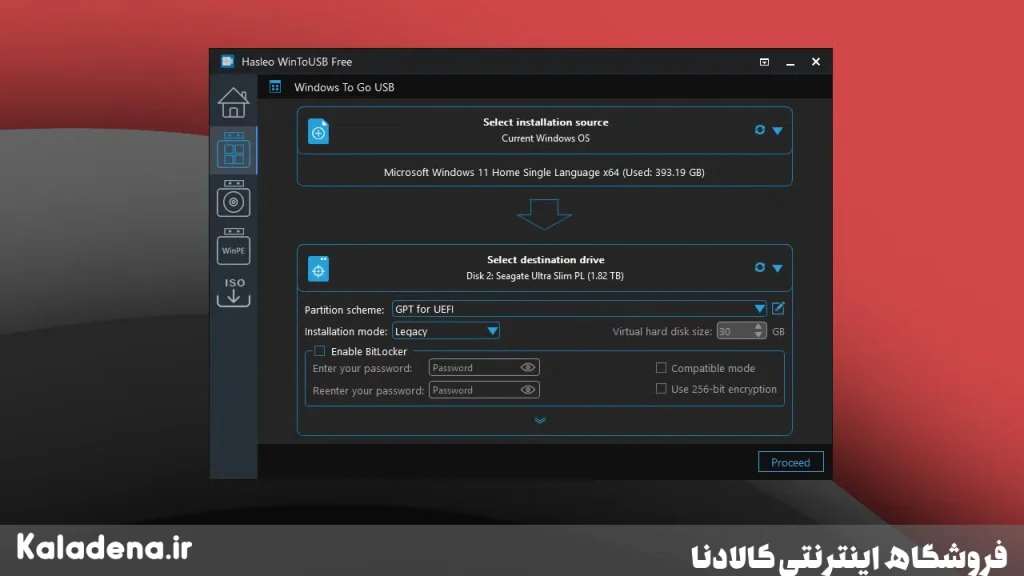Open the Installation mode Legacy dropdown

(x=446, y=331)
